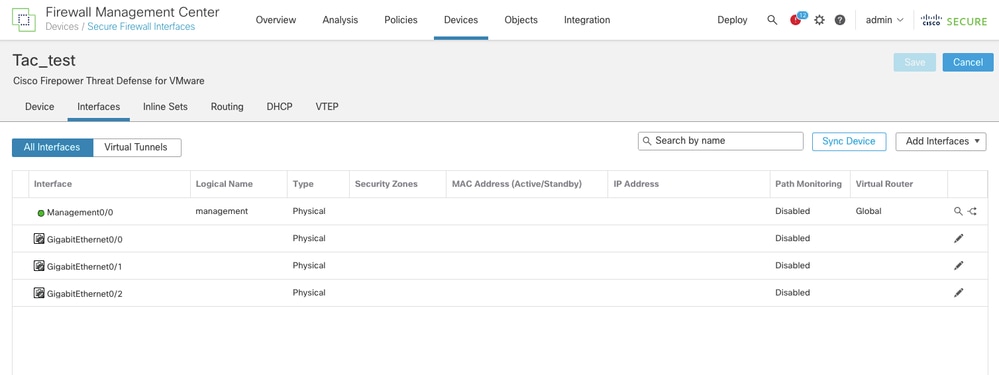Screen dimensions: 999x375
Task: Open the red notifications alert icon
Action: 796,19
